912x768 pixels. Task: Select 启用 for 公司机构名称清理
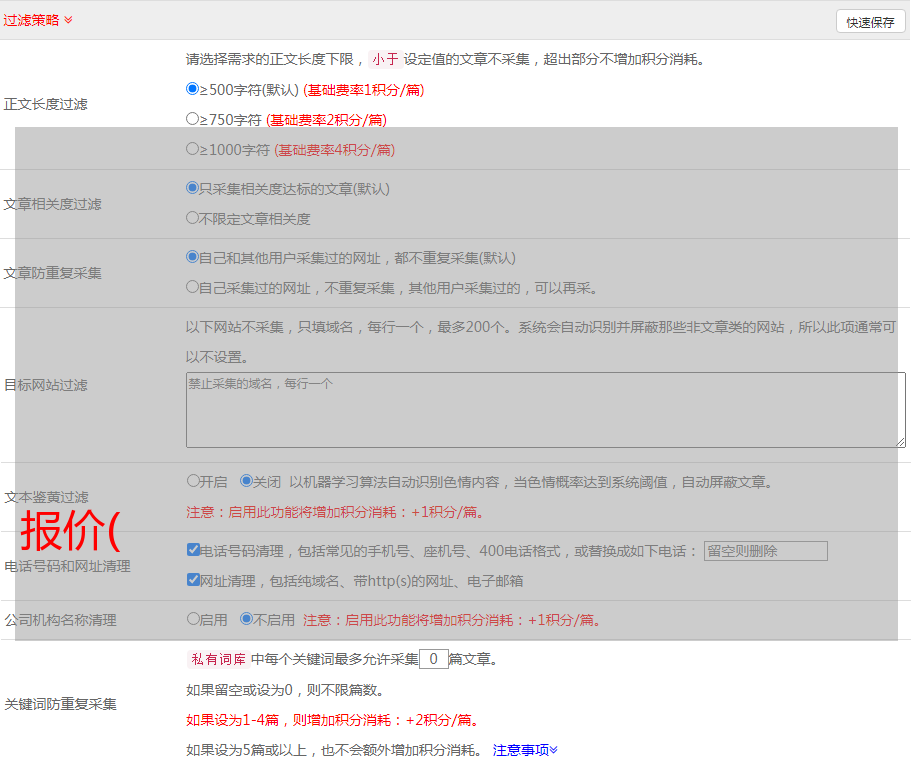[x=193, y=619]
